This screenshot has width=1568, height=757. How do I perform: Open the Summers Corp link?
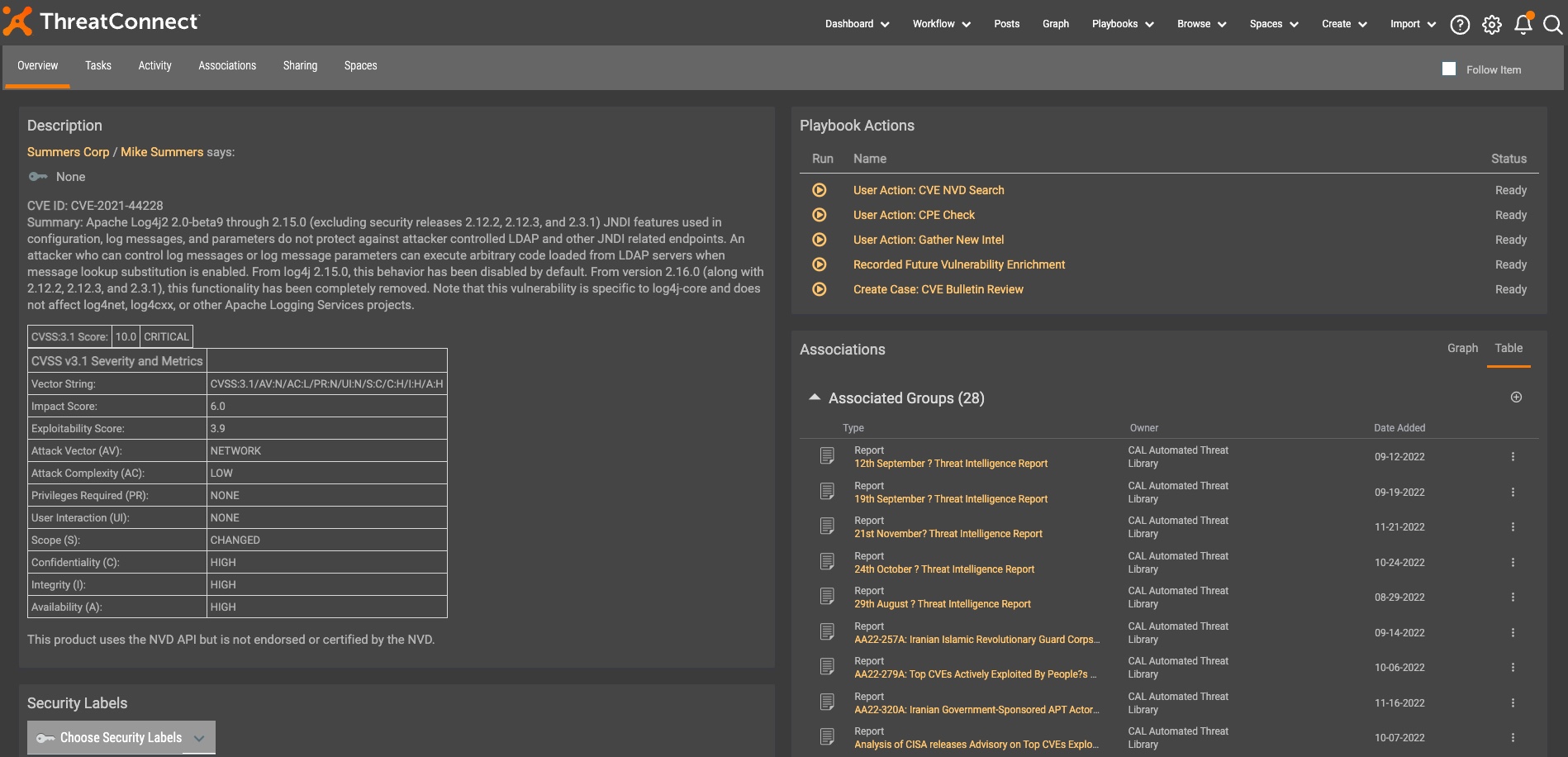tap(68, 152)
